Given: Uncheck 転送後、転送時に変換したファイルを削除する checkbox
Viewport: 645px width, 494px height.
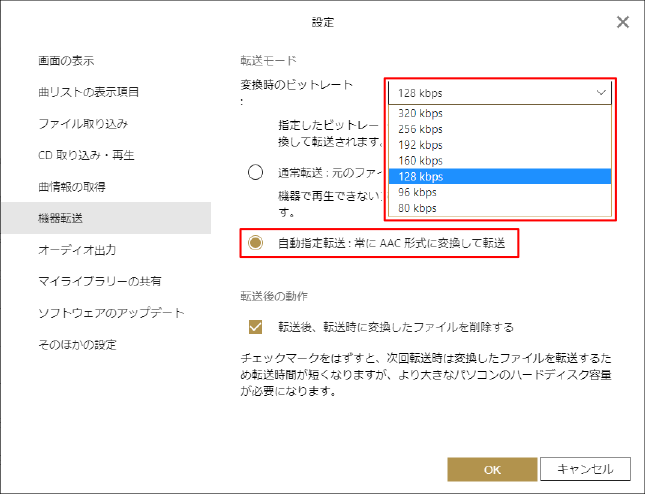Looking at the screenshot, I should coord(256,327).
